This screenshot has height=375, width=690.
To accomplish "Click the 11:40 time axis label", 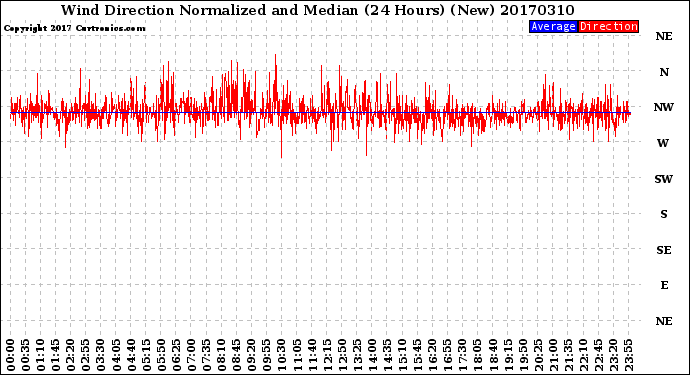I will click(312, 355).
